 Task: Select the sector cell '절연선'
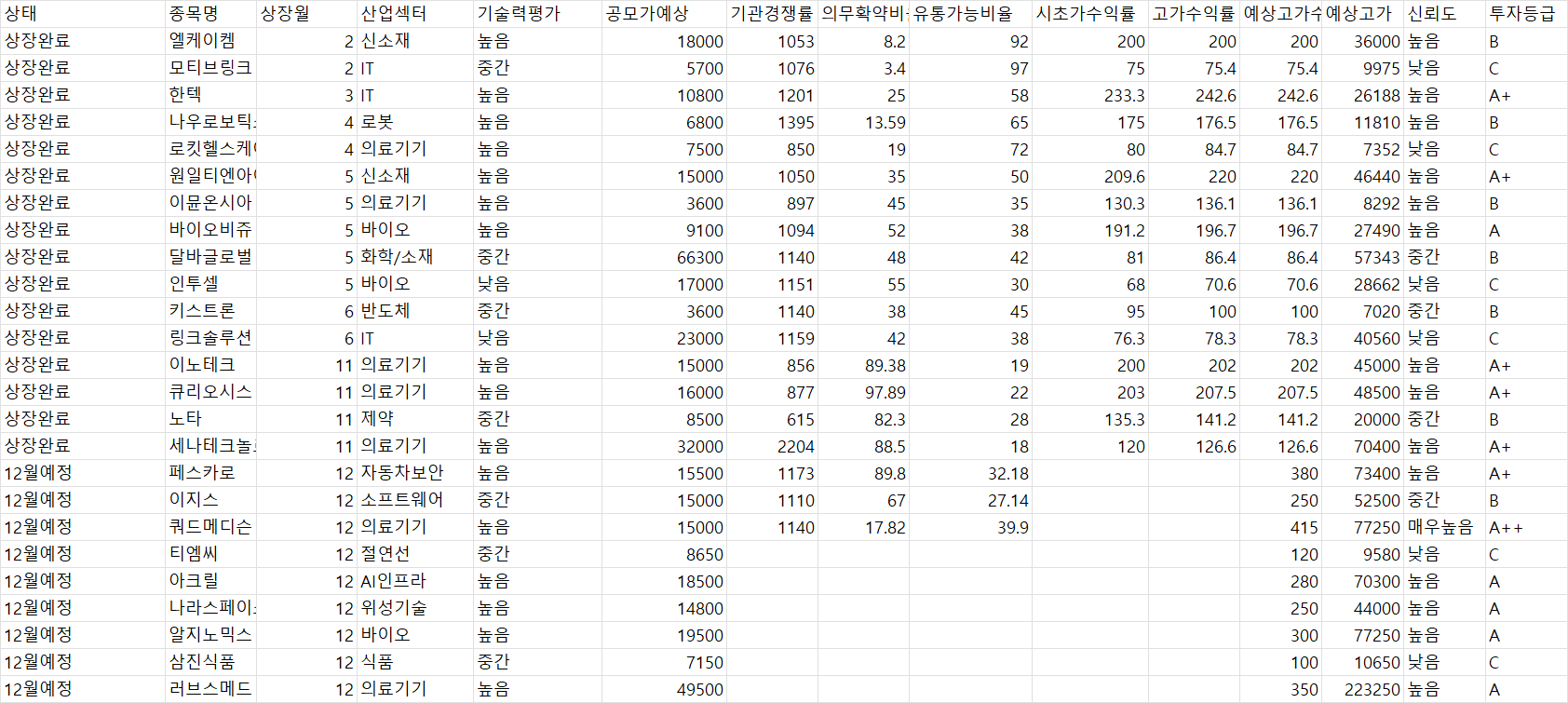click(x=415, y=554)
